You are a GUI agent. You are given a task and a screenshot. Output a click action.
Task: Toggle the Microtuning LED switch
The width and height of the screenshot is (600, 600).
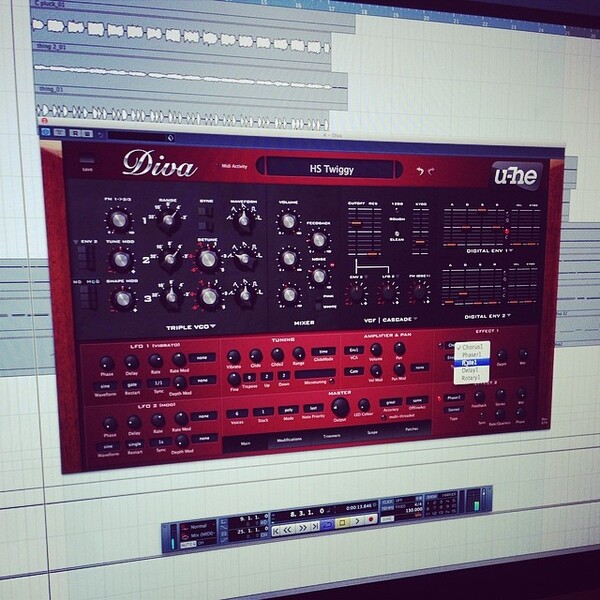tap(332, 381)
